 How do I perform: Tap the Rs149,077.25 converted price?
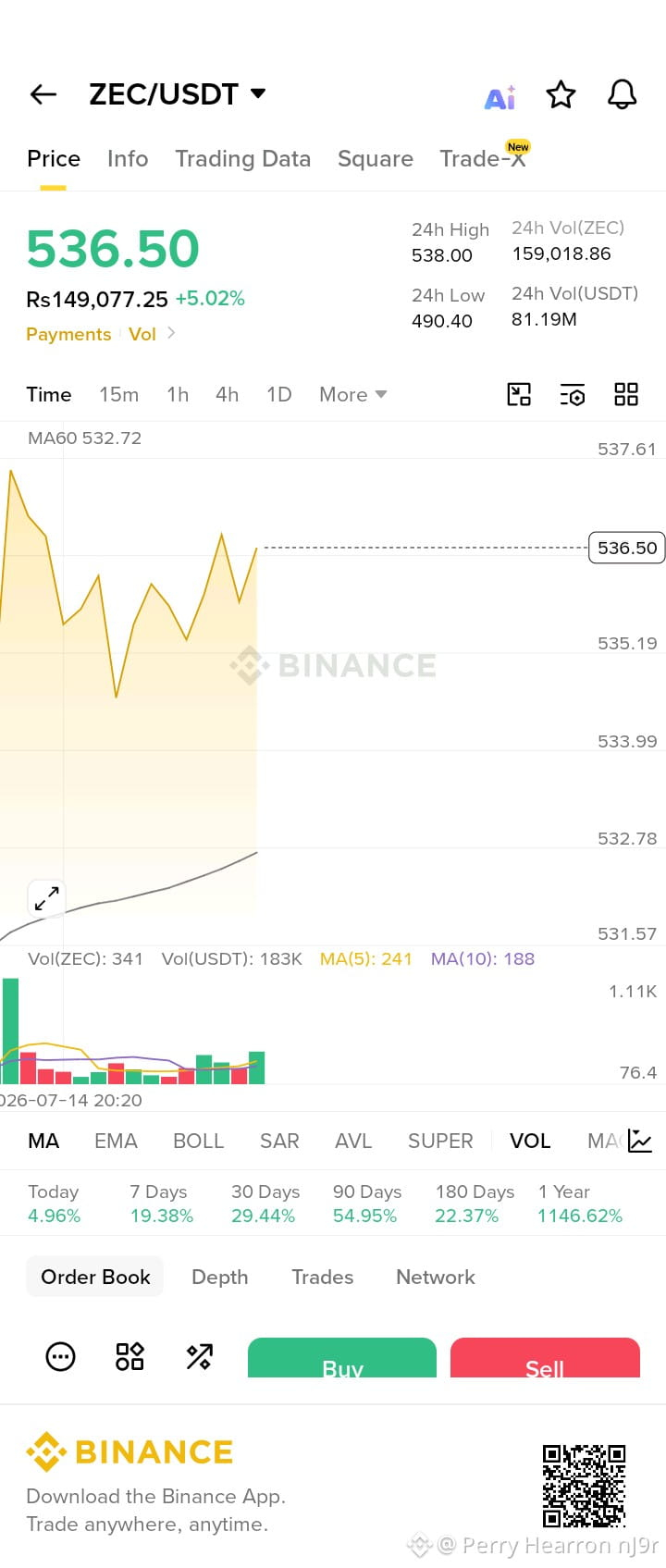tap(97, 300)
